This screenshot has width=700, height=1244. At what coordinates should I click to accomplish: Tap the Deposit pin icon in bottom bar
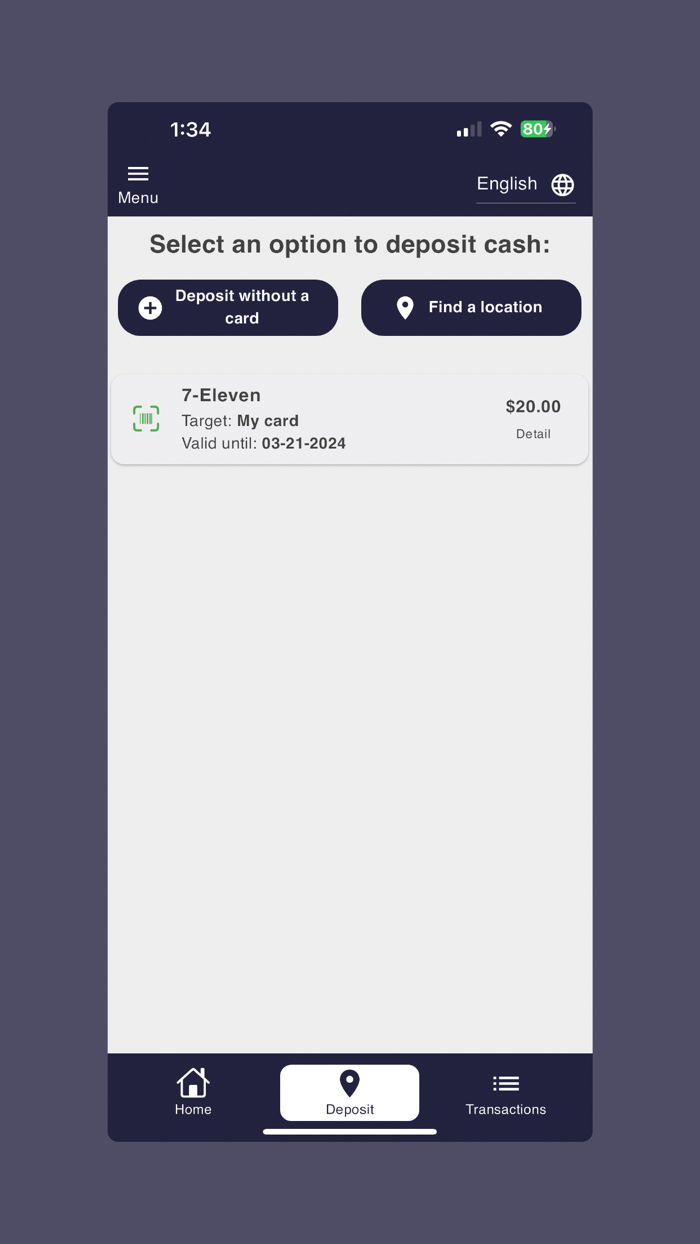click(349, 1083)
